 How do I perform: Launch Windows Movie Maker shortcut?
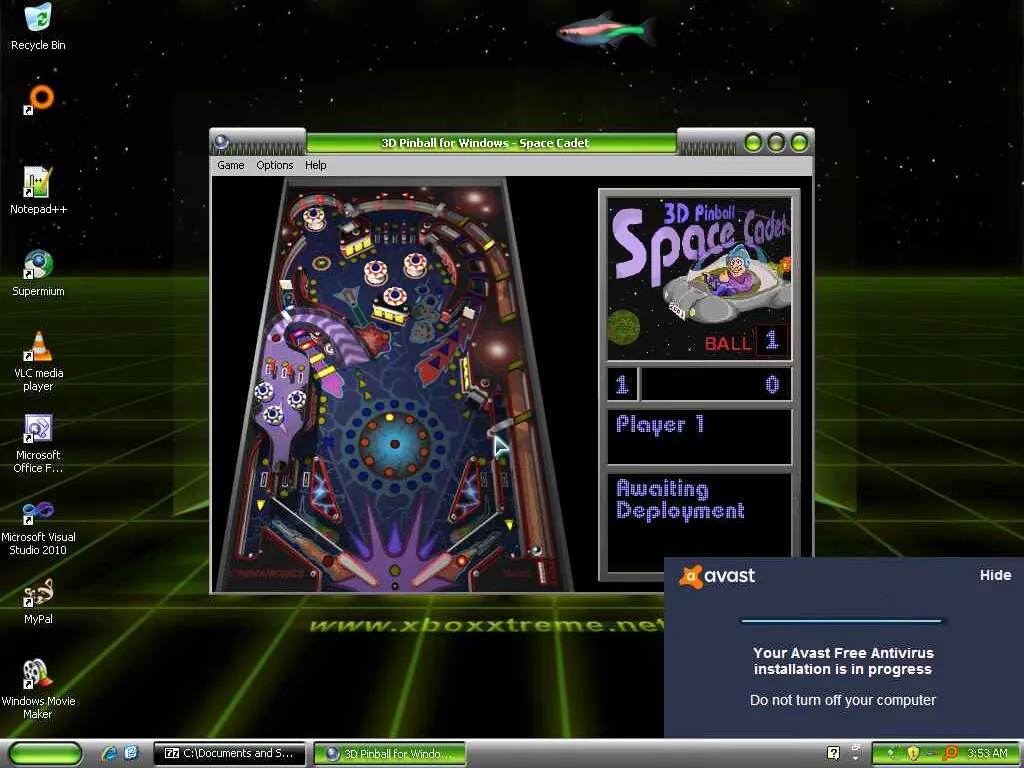[38, 690]
